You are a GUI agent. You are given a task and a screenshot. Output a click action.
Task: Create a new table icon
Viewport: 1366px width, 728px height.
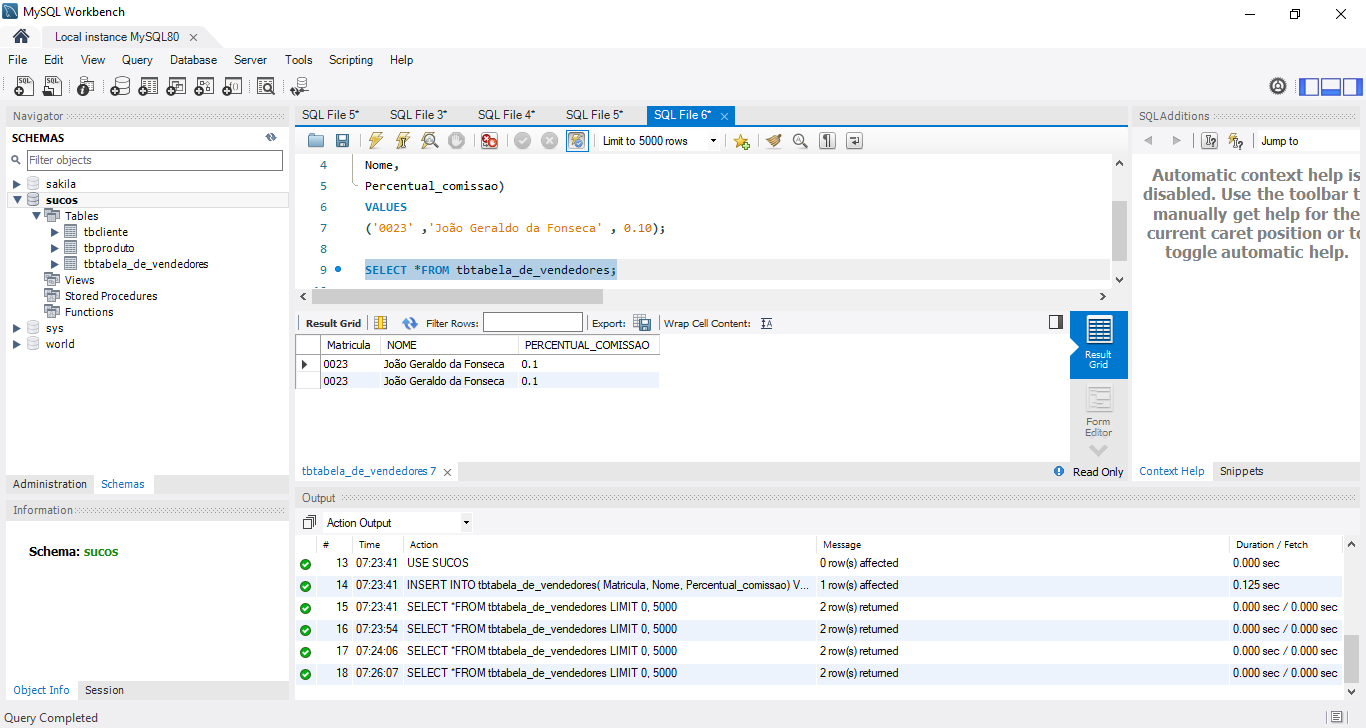coord(148,87)
